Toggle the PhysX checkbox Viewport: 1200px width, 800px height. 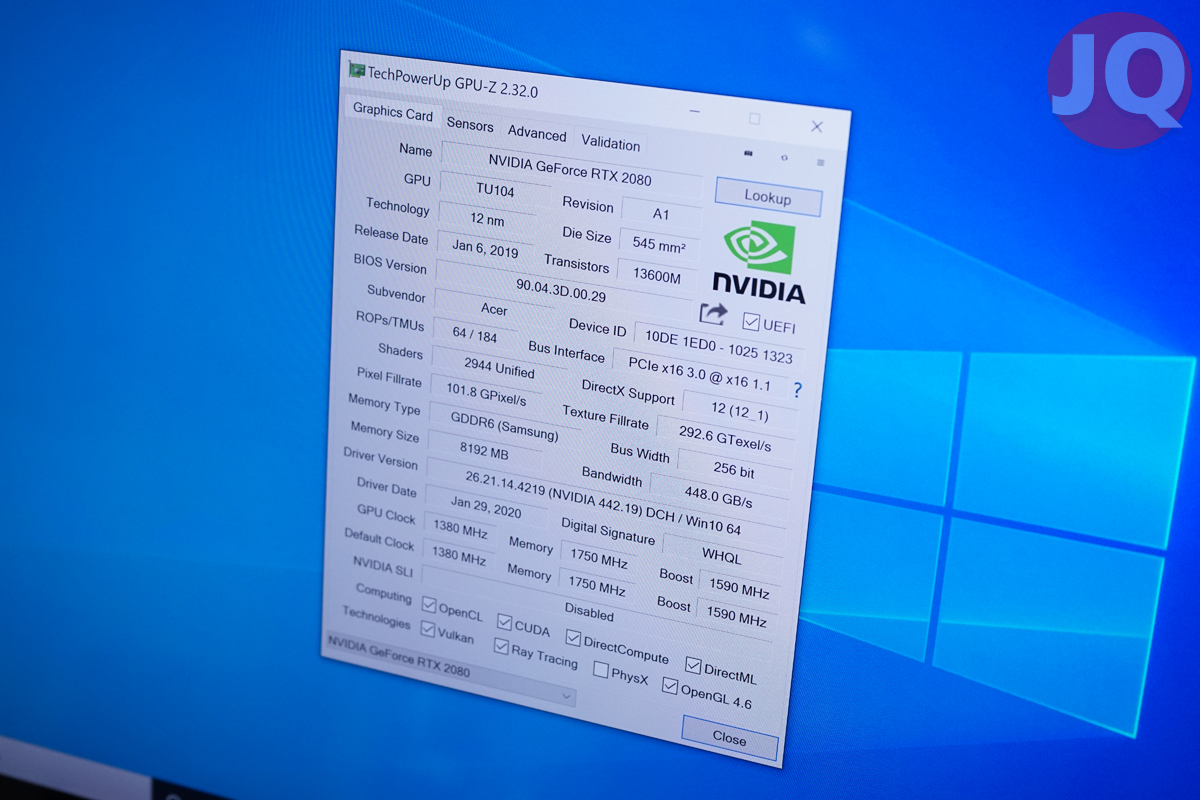(x=600, y=670)
